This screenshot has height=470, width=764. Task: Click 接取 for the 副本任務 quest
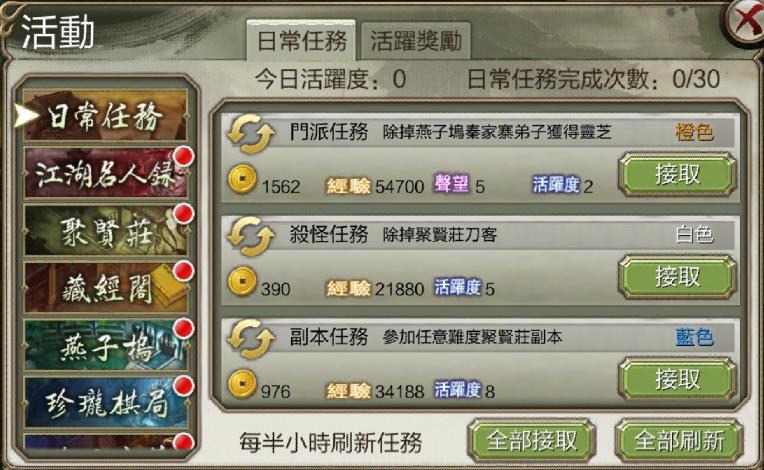click(x=677, y=379)
